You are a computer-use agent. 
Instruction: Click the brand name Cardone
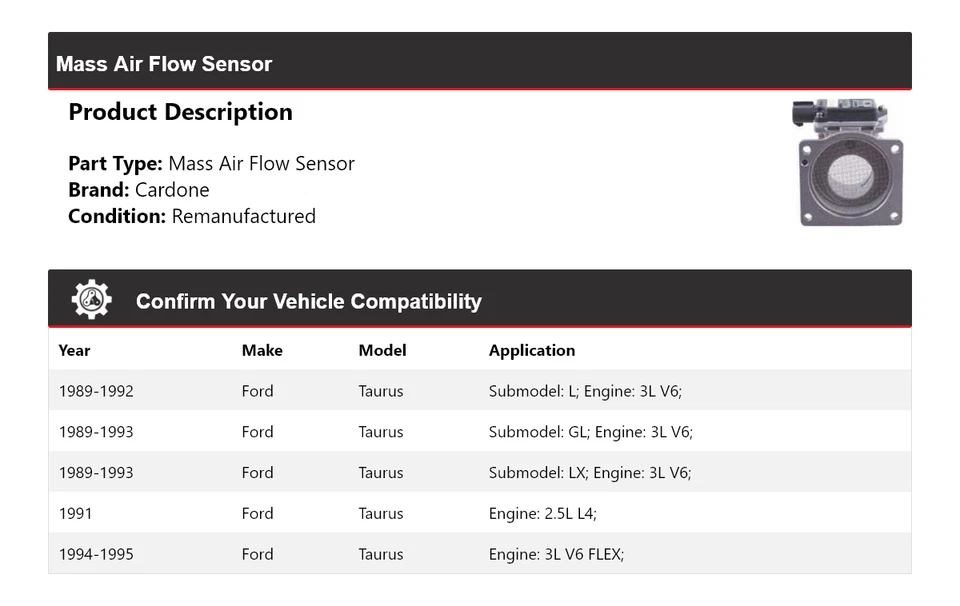tap(172, 190)
